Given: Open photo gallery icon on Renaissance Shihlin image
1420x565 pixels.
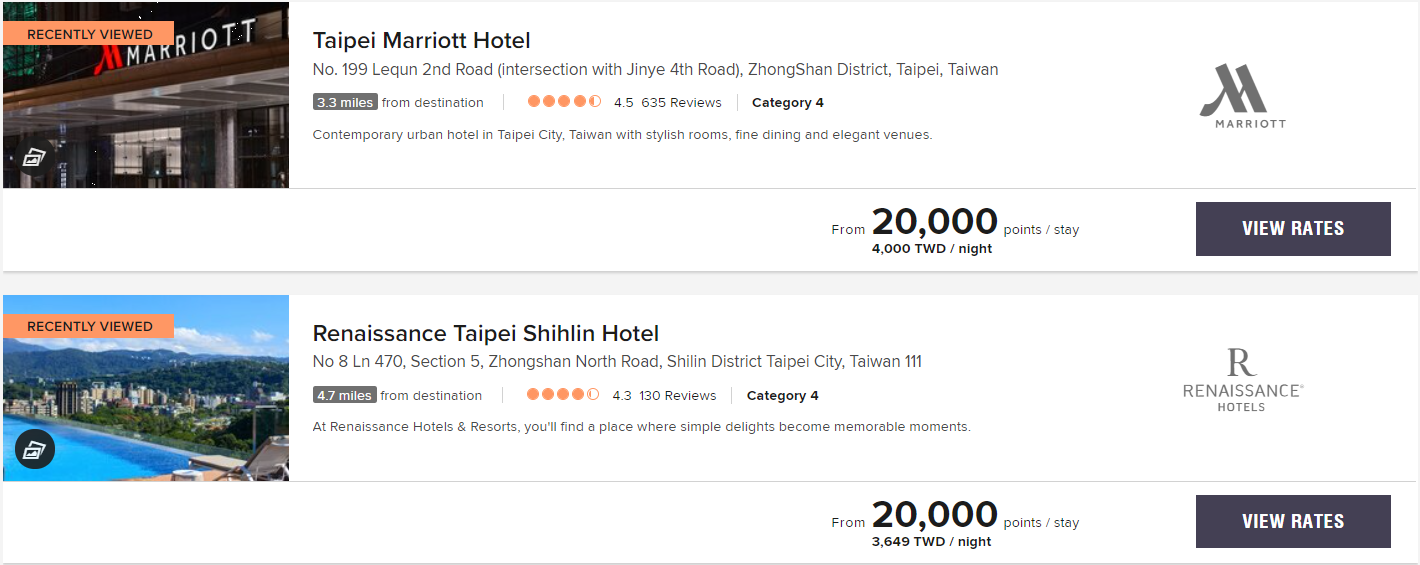Looking at the screenshot, I should tap(35, 450).
